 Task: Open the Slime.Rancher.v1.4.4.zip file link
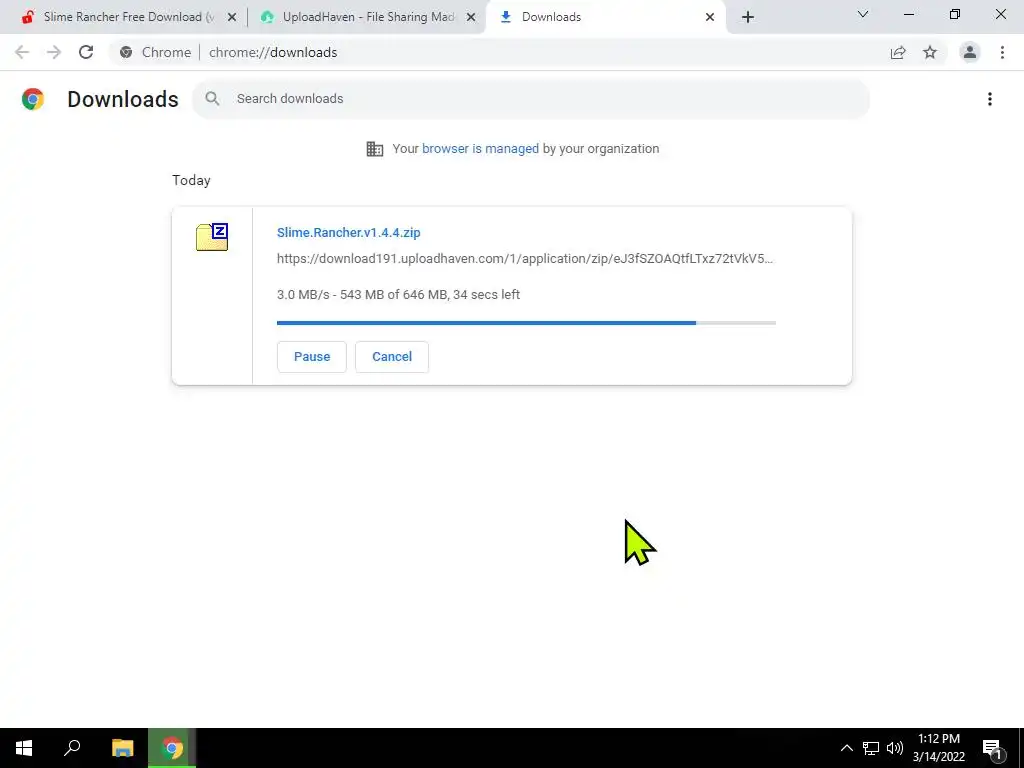point(349,232)
